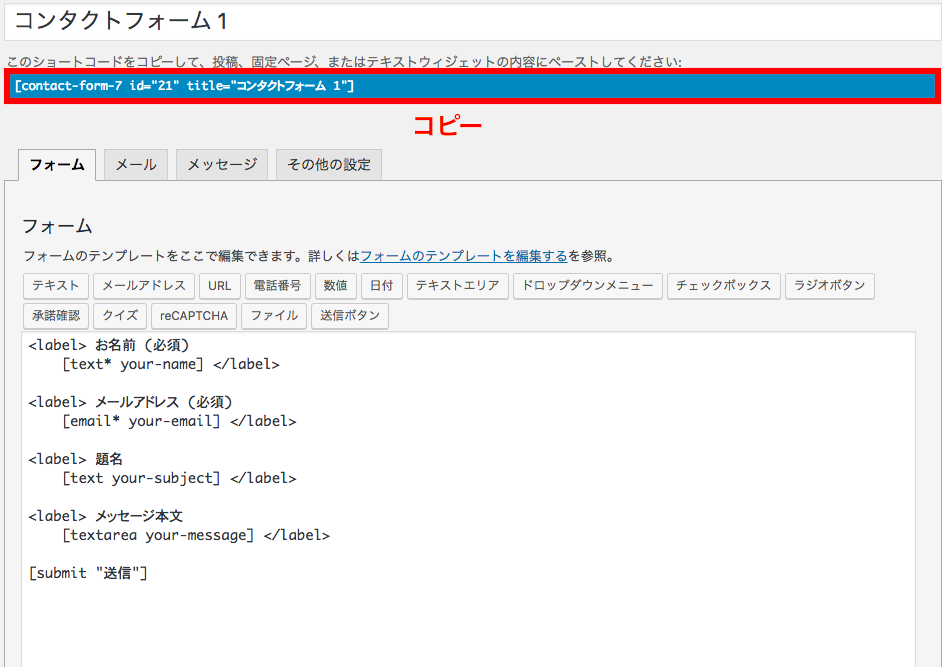This screenshot has width=942, height=667.
Task: Select the contact-form-7 shortcode field
Action: (x=472, y=86)
